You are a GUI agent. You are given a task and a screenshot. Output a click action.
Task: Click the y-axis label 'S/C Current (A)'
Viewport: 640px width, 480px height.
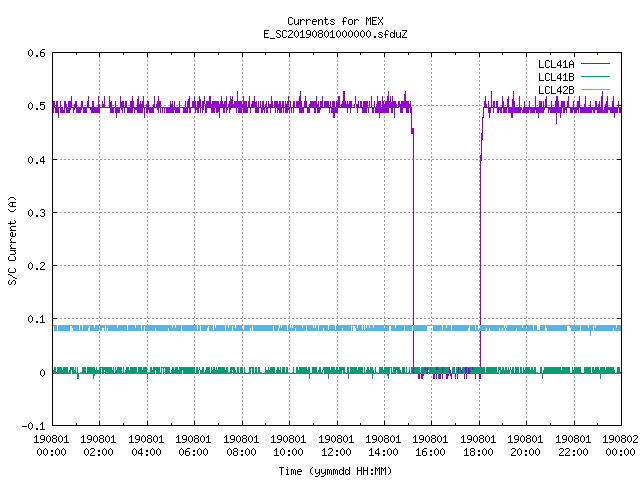pyautogui.click(x=13, y=241)
